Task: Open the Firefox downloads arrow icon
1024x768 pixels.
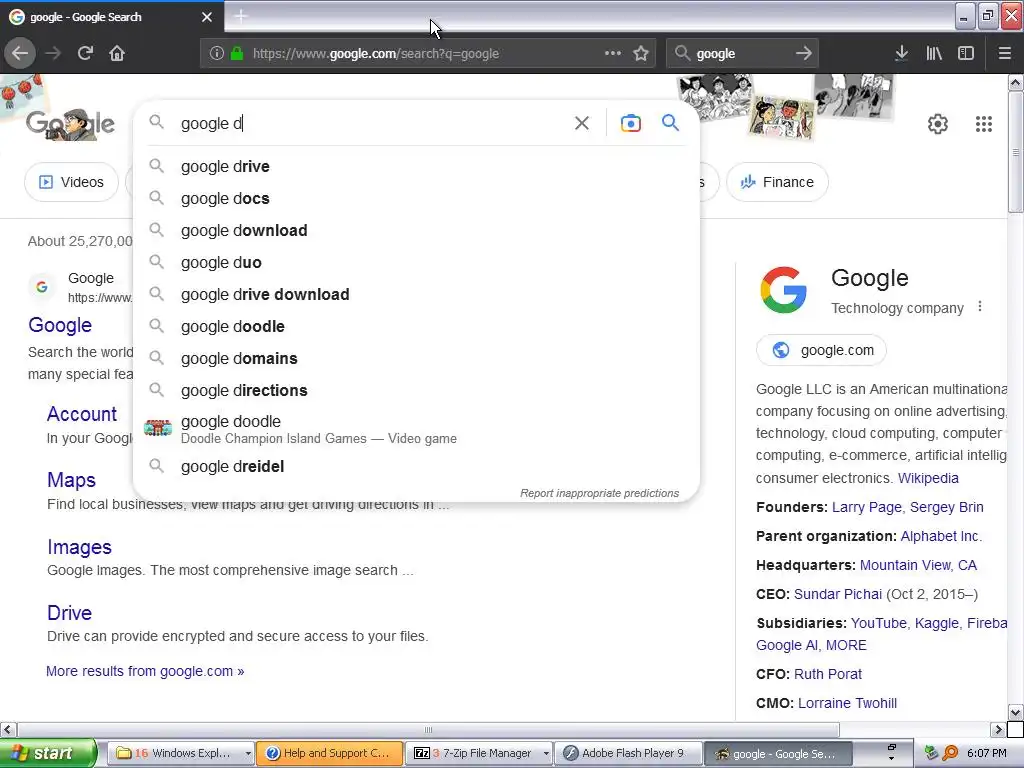Action: point(901,53)
